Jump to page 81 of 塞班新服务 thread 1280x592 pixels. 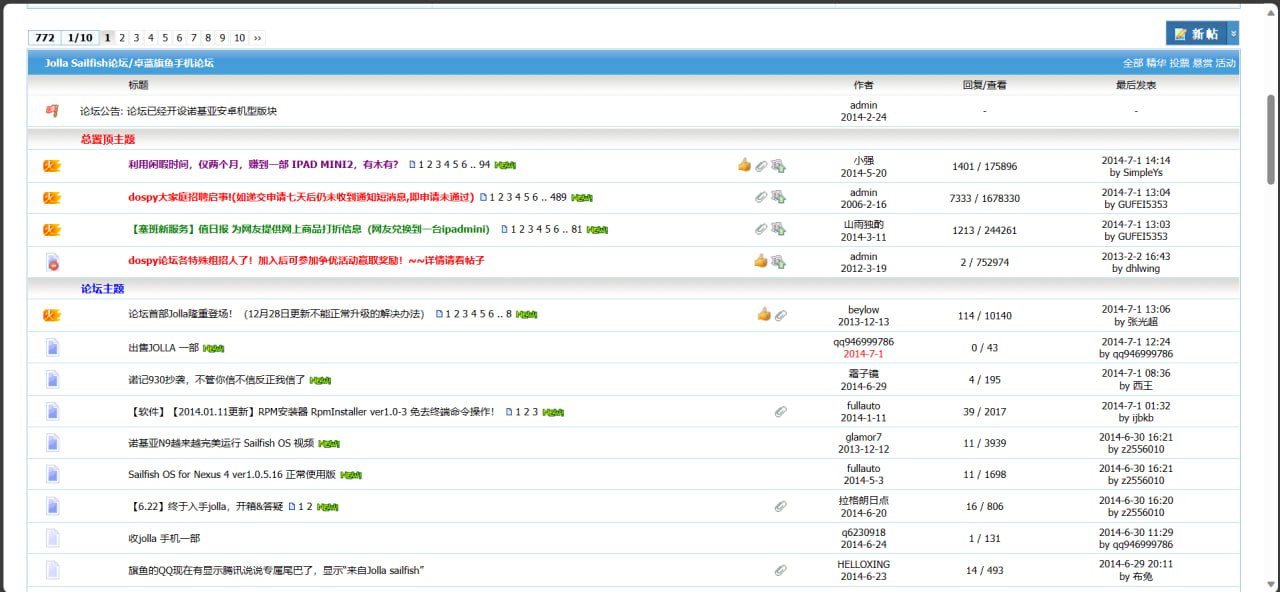coord(577,229)
